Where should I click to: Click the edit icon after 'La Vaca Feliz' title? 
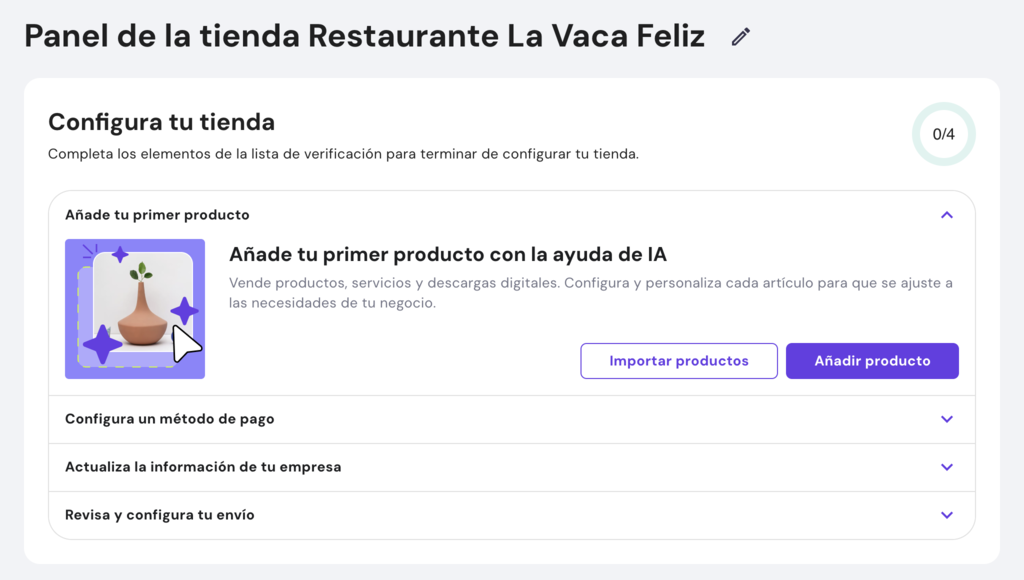(x=740, y=36)
